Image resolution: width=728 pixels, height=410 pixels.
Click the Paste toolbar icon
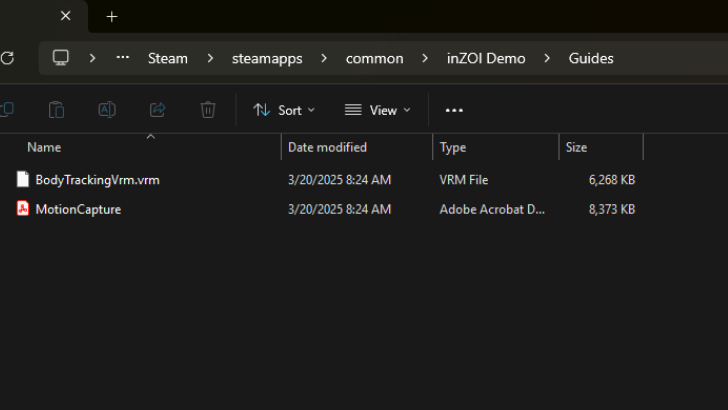[57, 110]
